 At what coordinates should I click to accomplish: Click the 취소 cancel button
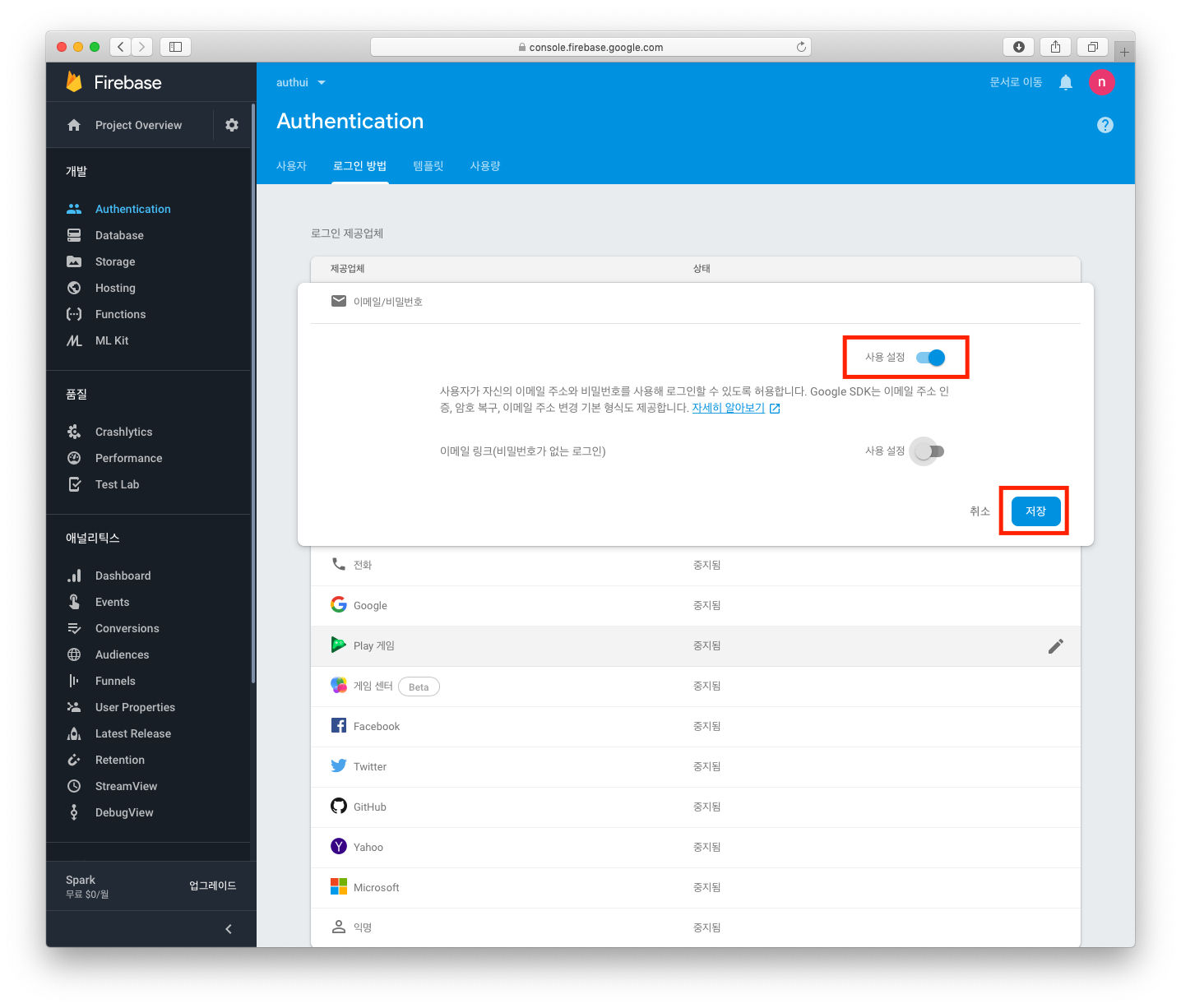(x=980, y=511)
